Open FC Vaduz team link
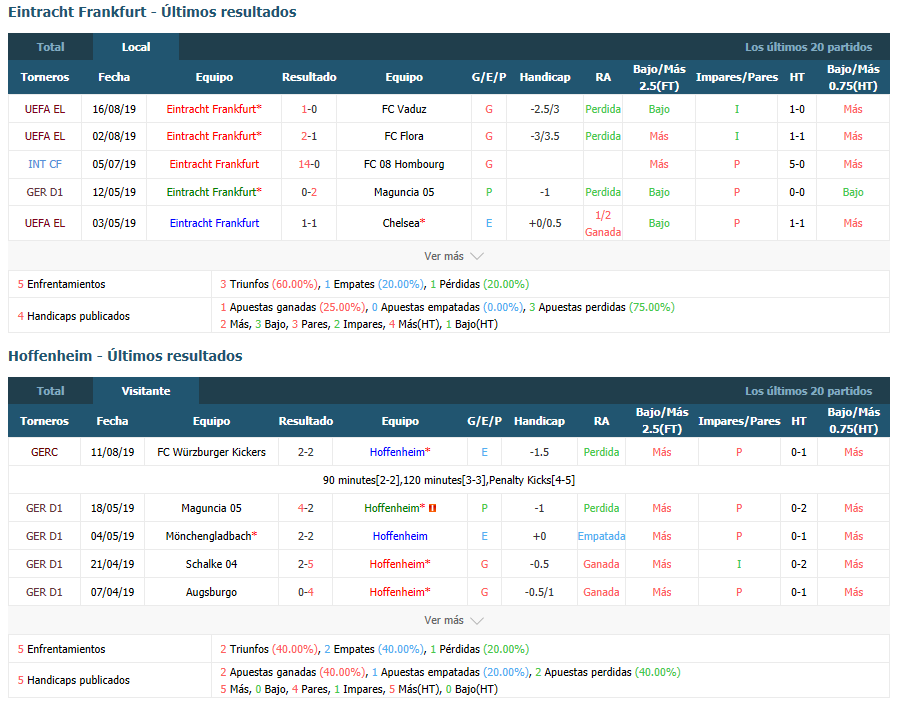The width and height of the screenshot is (909, 704). point(404,109)
